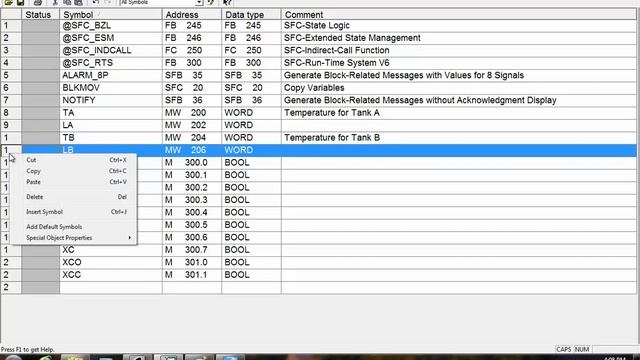Image resolution: width=640 pixels, height=360 pixels.
Task: Click the comment 'Copy Variables'
Action: click(314, 88)
